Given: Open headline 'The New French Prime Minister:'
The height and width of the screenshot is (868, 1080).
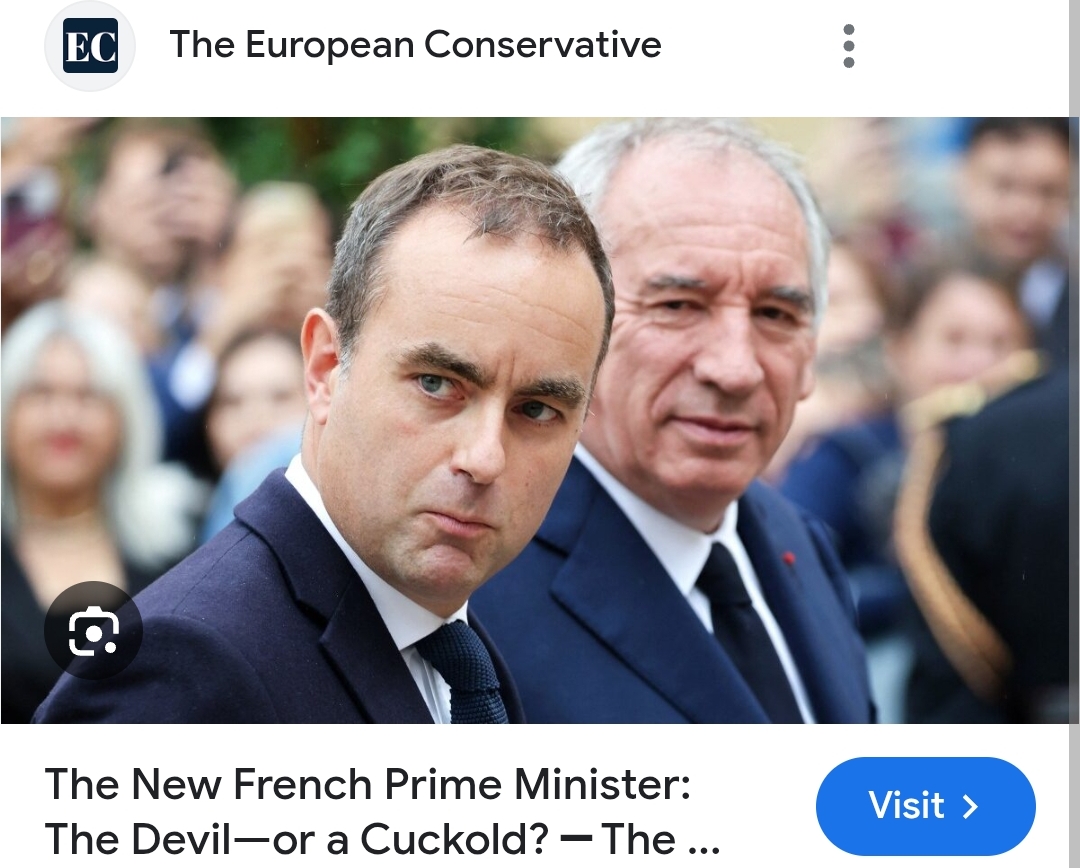Looking at the screenshot, I should (x=368, y=784).
